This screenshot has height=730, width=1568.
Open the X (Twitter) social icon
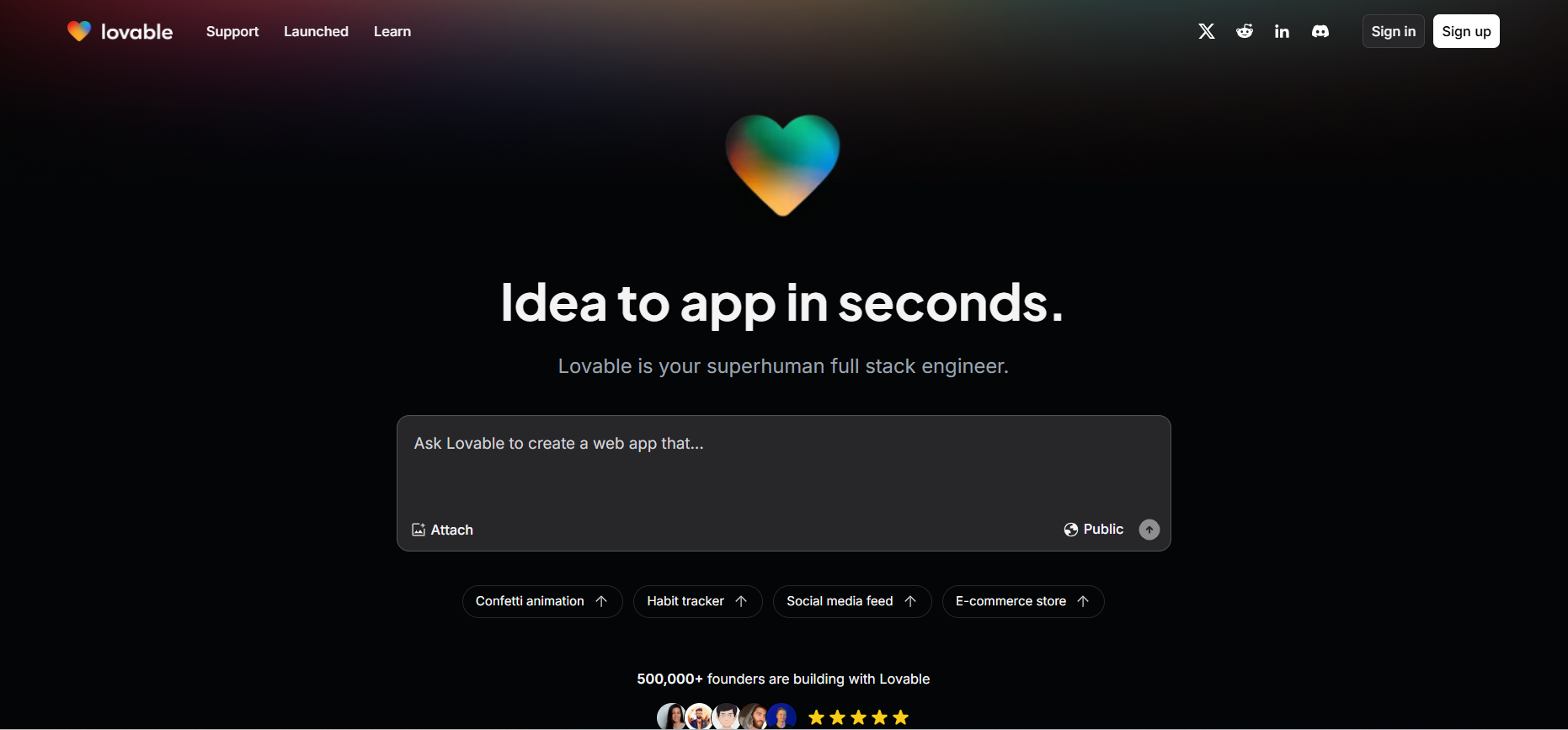click(x=1207, y=31)
